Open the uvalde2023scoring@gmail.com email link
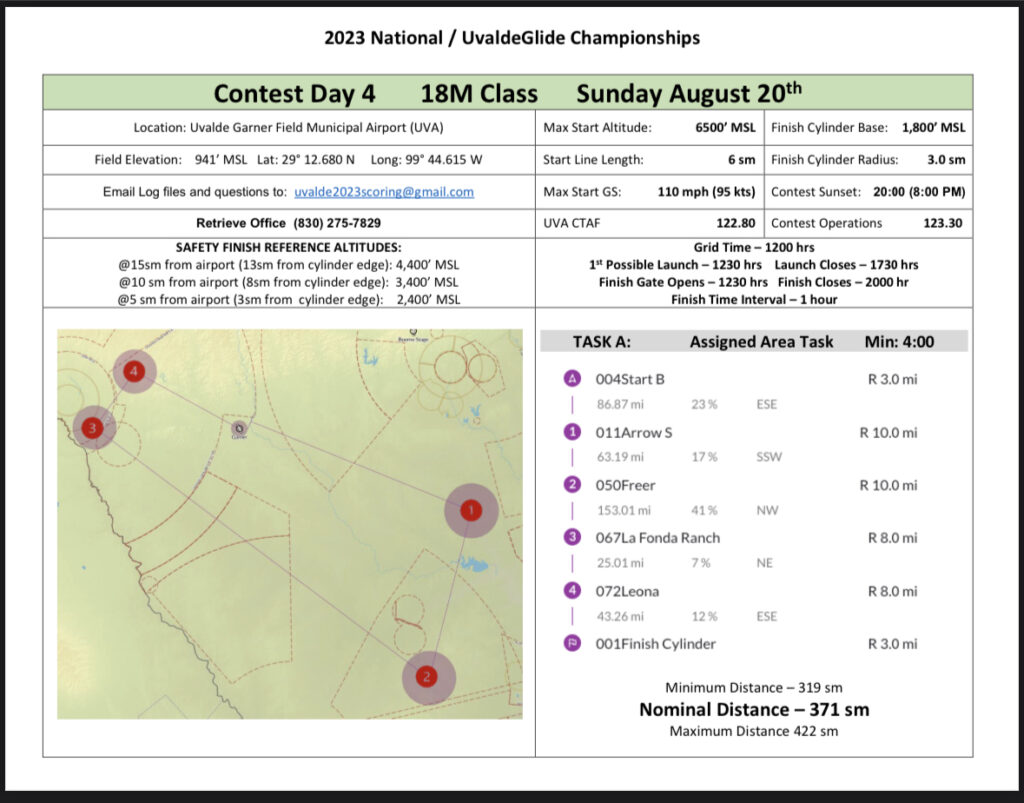Image resolution: width=1024 pixels, height=803 pixels. tap(383, 192)
